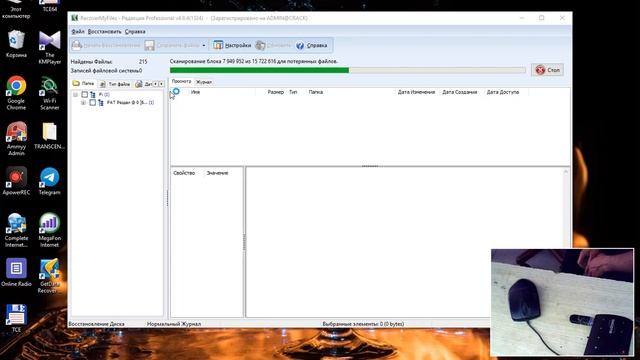Click the Выбранные элементы status bar text
The image size is (640, 360).
click(x=363, y=324)
